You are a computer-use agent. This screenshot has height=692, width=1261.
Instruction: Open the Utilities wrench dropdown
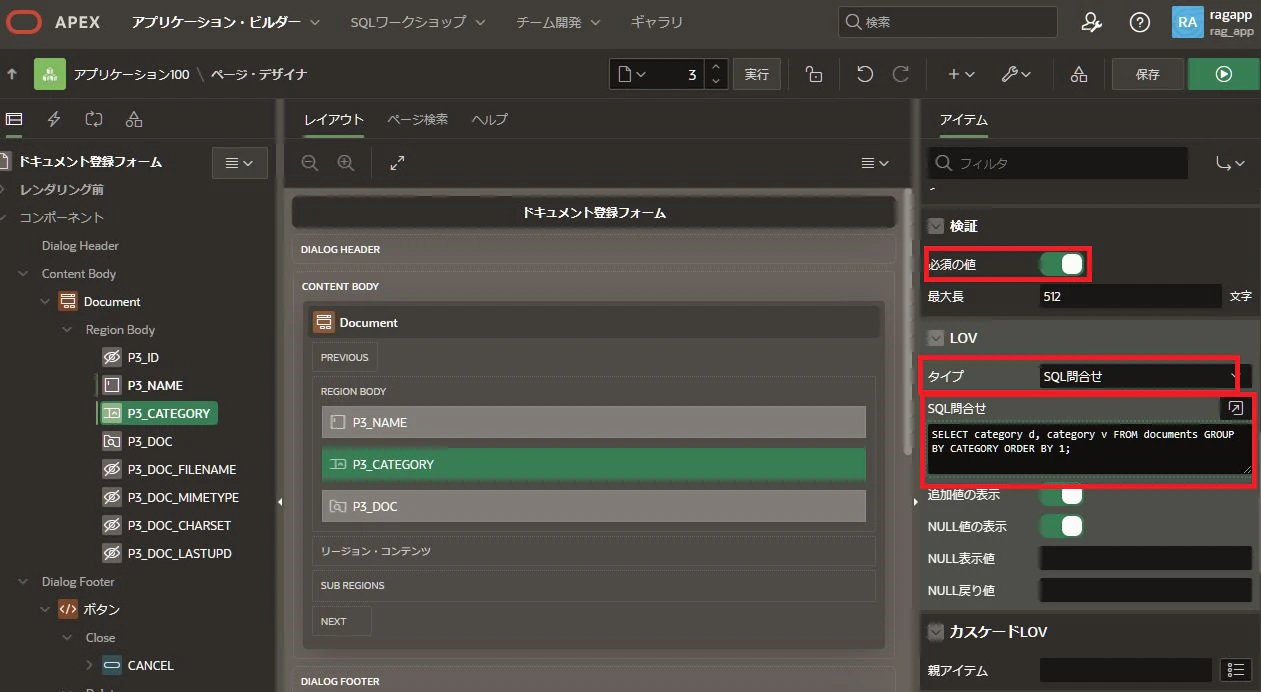coord(1015,74)
